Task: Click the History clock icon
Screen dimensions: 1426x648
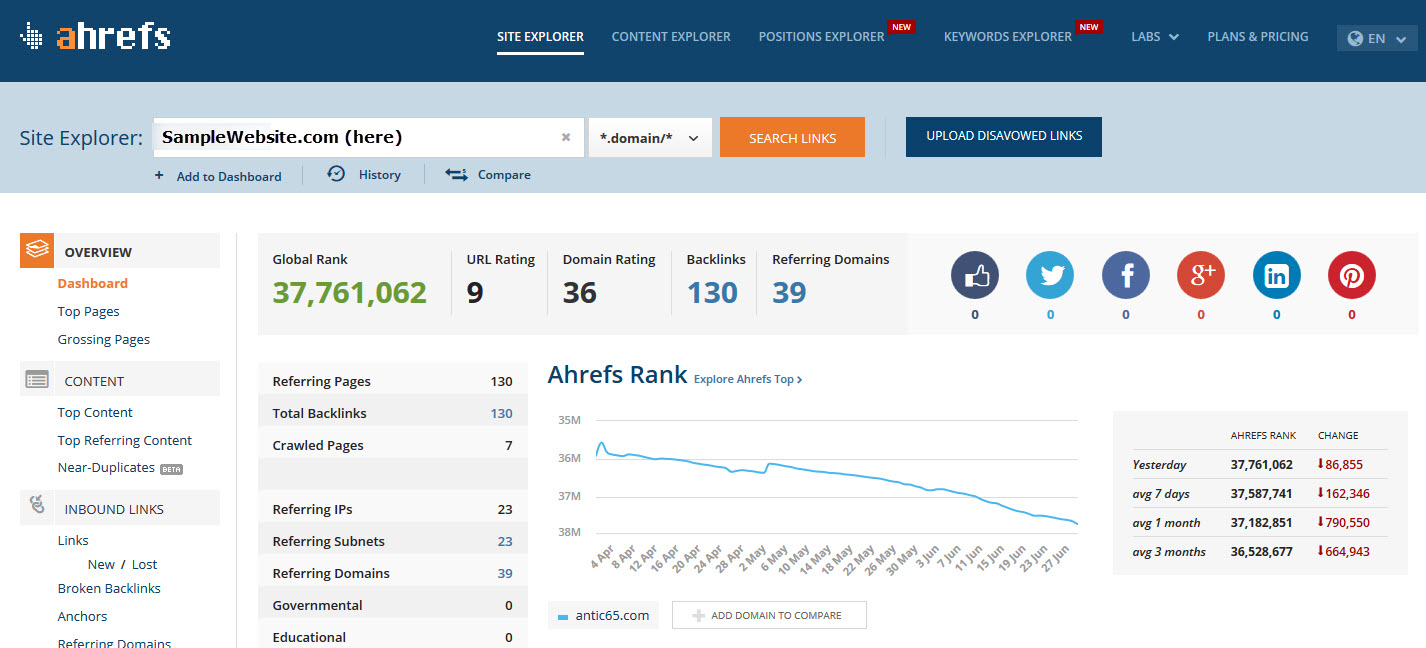Action: tap(336, 174)
